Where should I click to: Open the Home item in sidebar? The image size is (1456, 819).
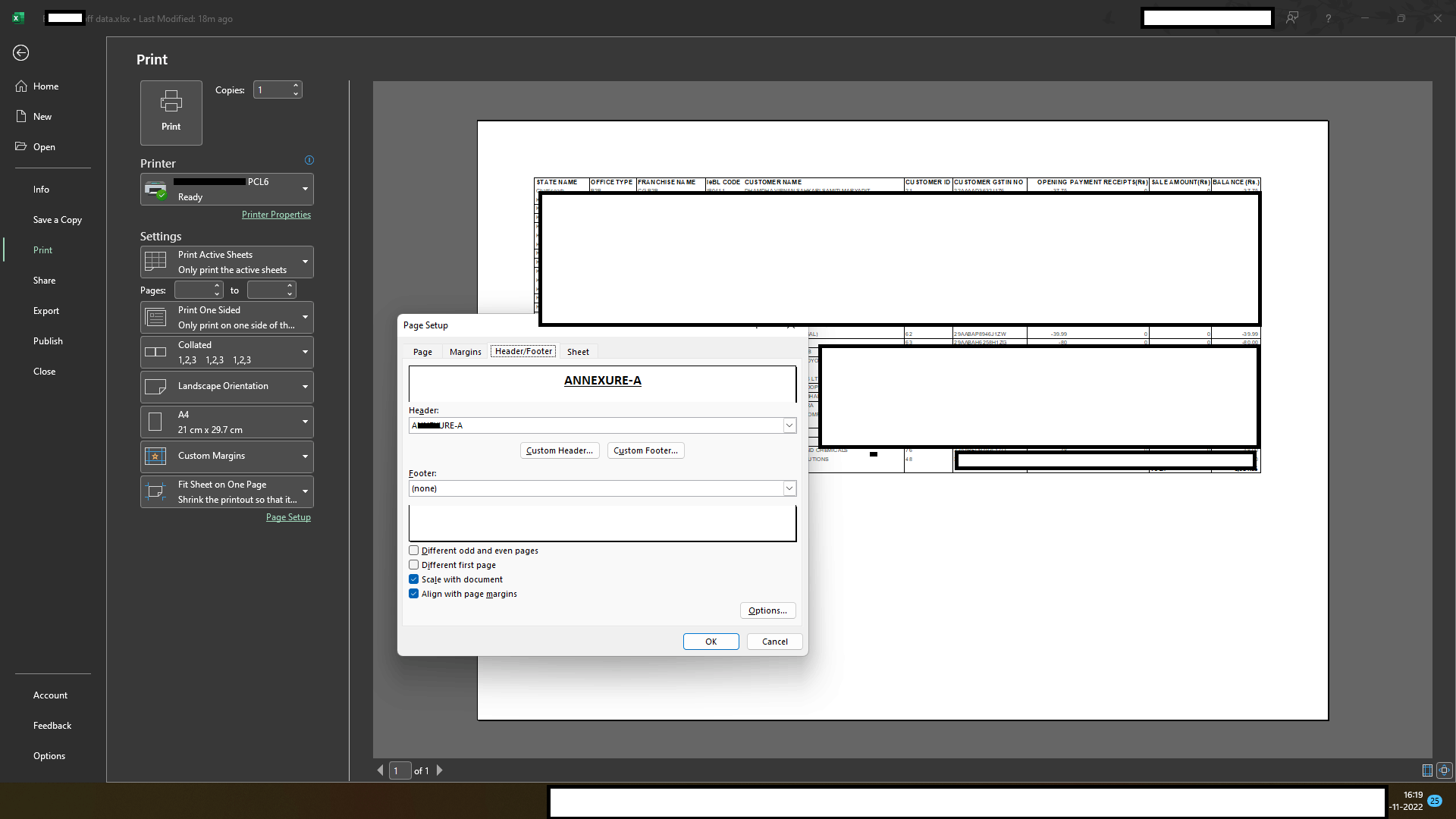coord(45,86)
